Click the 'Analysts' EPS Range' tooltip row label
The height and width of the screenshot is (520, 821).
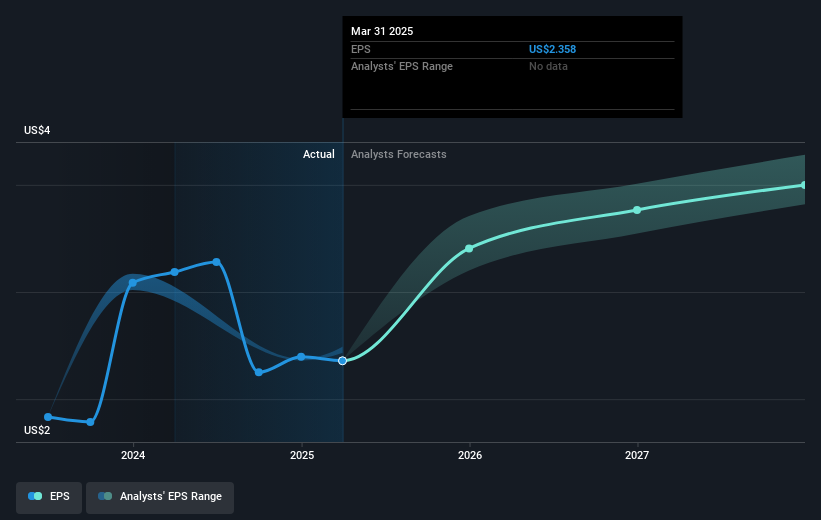pos(402,67)
